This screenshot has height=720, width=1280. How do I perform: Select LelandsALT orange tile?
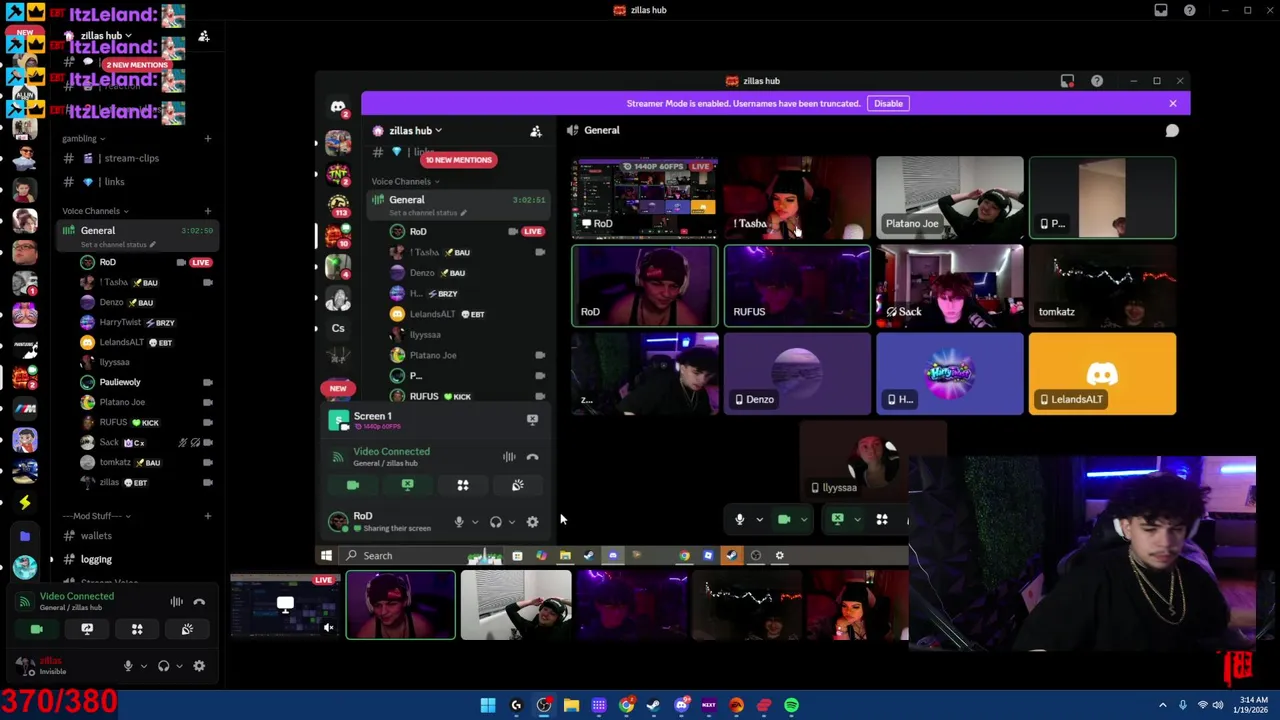1102,374
